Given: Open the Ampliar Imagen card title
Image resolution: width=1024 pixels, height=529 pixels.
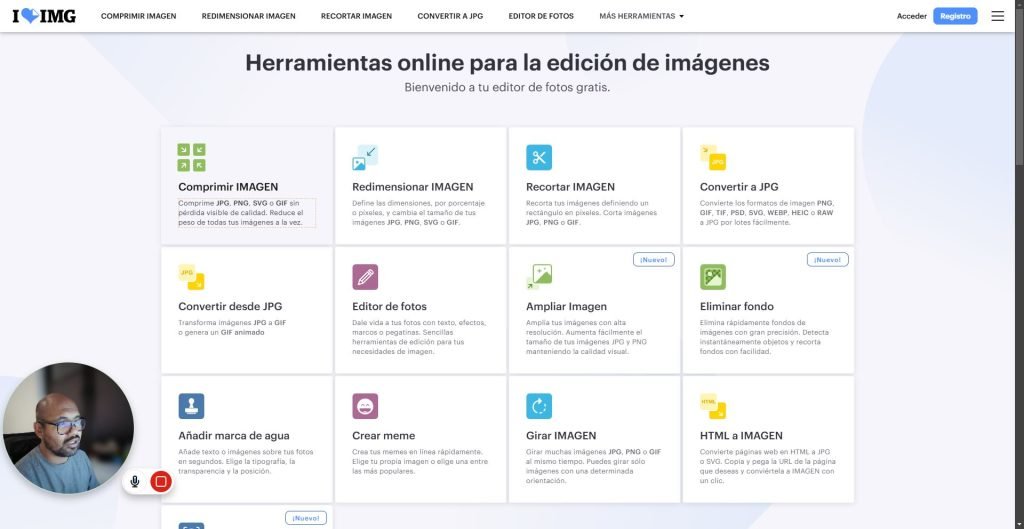Looking at the screenshot, I should click(566, 306).
